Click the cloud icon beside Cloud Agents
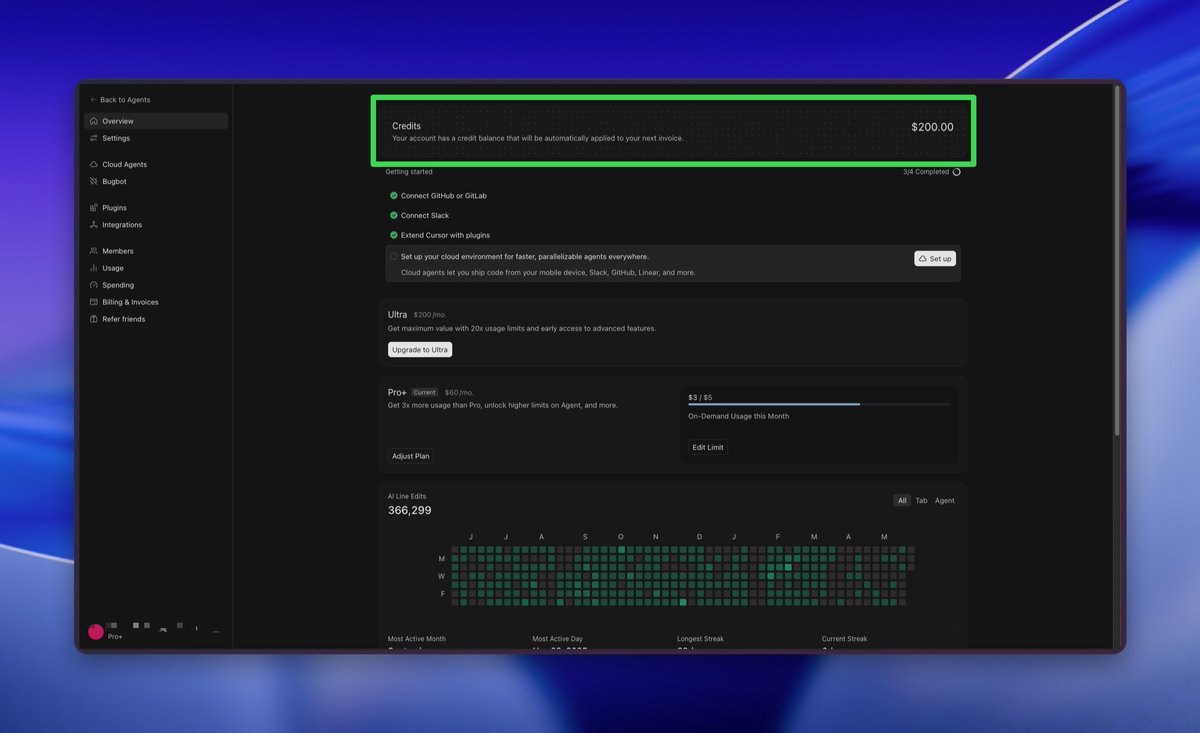Image resolution: width=1200 pixels, height=733 pixels. click(94, 164)
